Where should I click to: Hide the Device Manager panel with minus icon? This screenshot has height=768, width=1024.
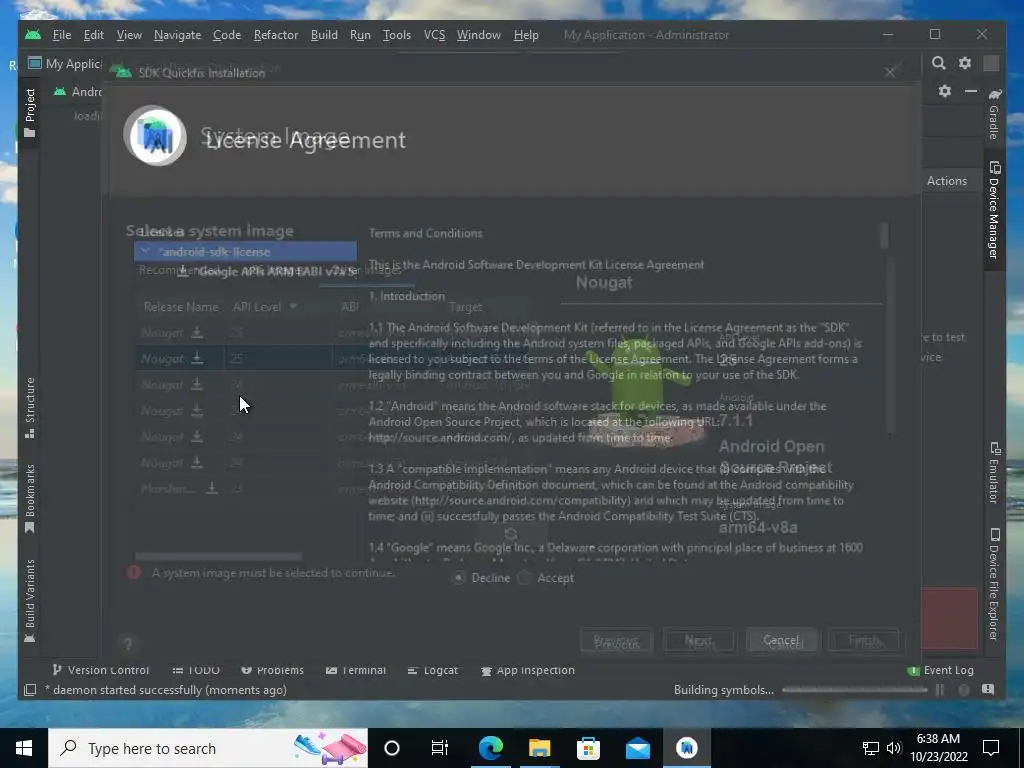tap(971, 91)
